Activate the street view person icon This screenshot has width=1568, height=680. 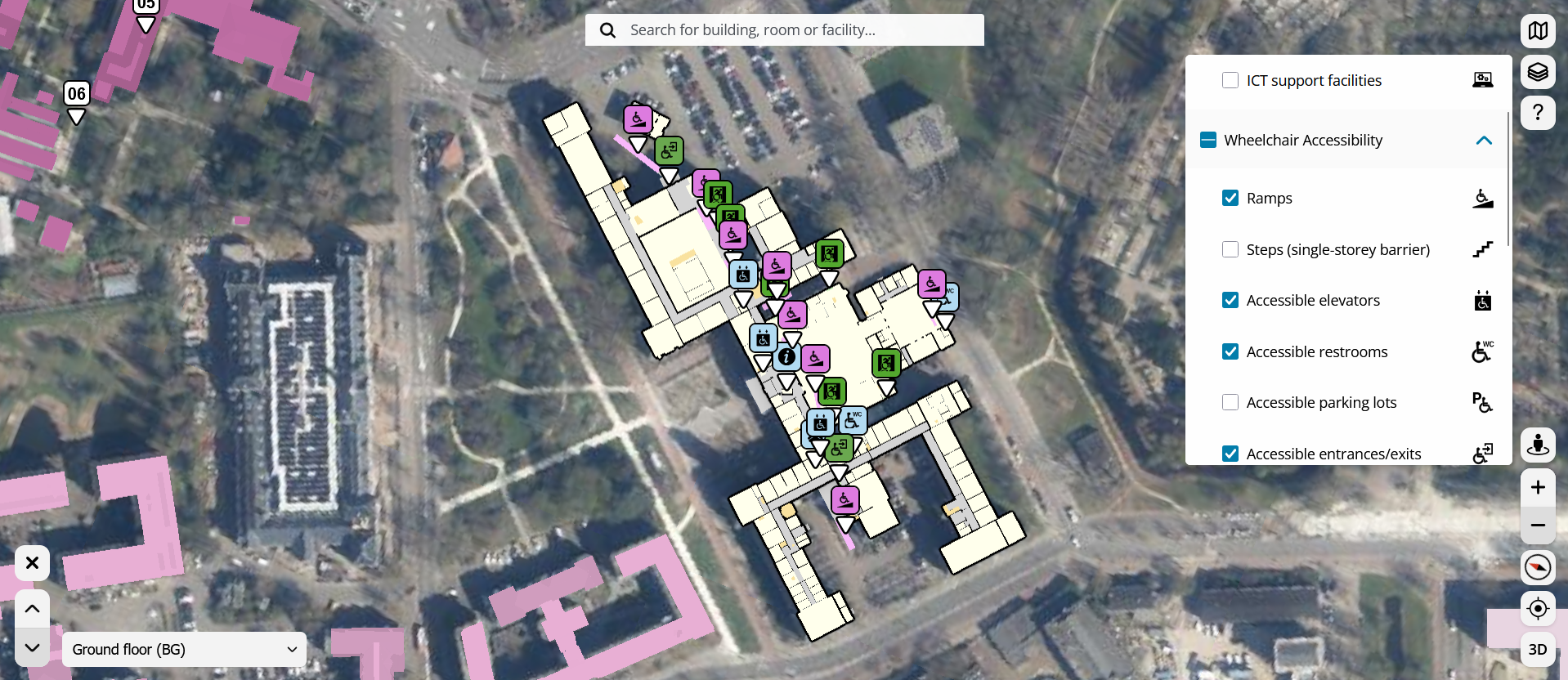[x=1538, y=445]
